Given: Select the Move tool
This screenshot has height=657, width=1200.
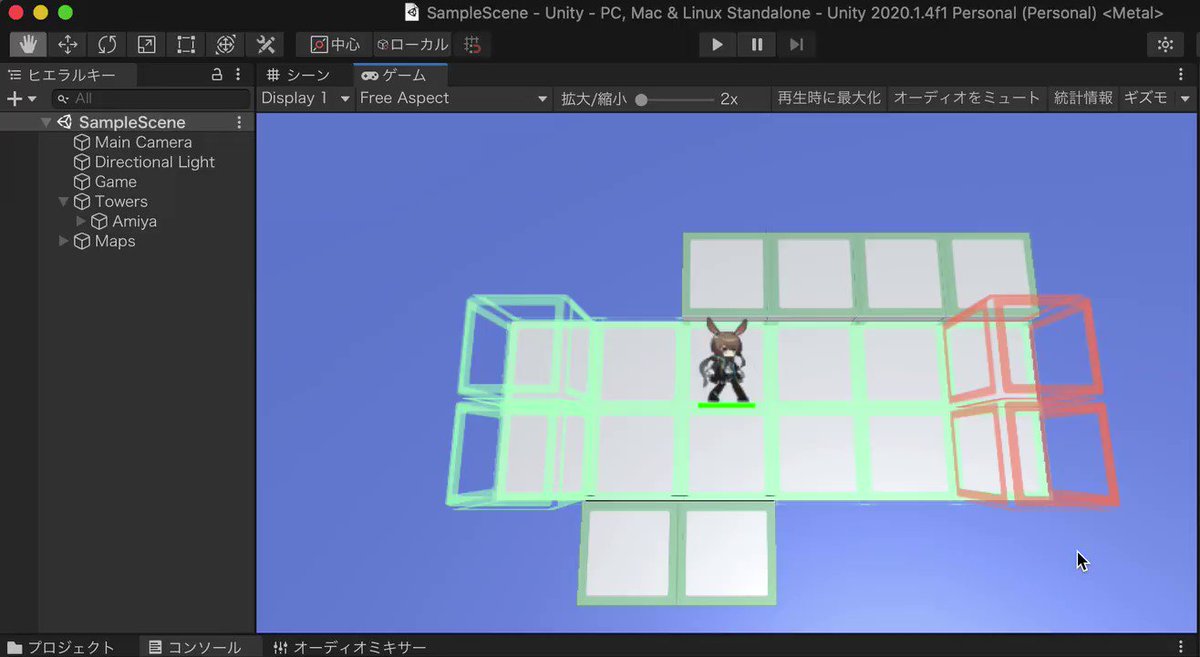Looking at the screenshot, I should (x=68, y=44).
